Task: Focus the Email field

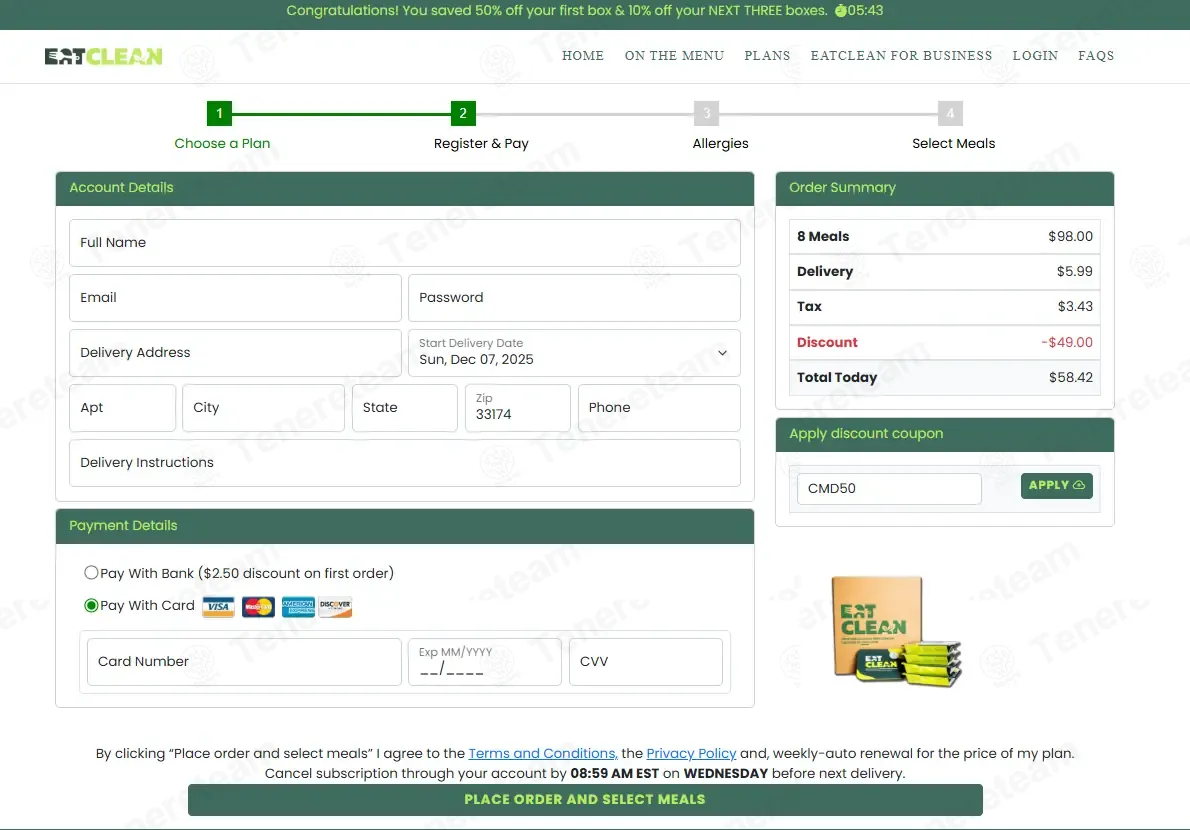Action: [235, 297]
